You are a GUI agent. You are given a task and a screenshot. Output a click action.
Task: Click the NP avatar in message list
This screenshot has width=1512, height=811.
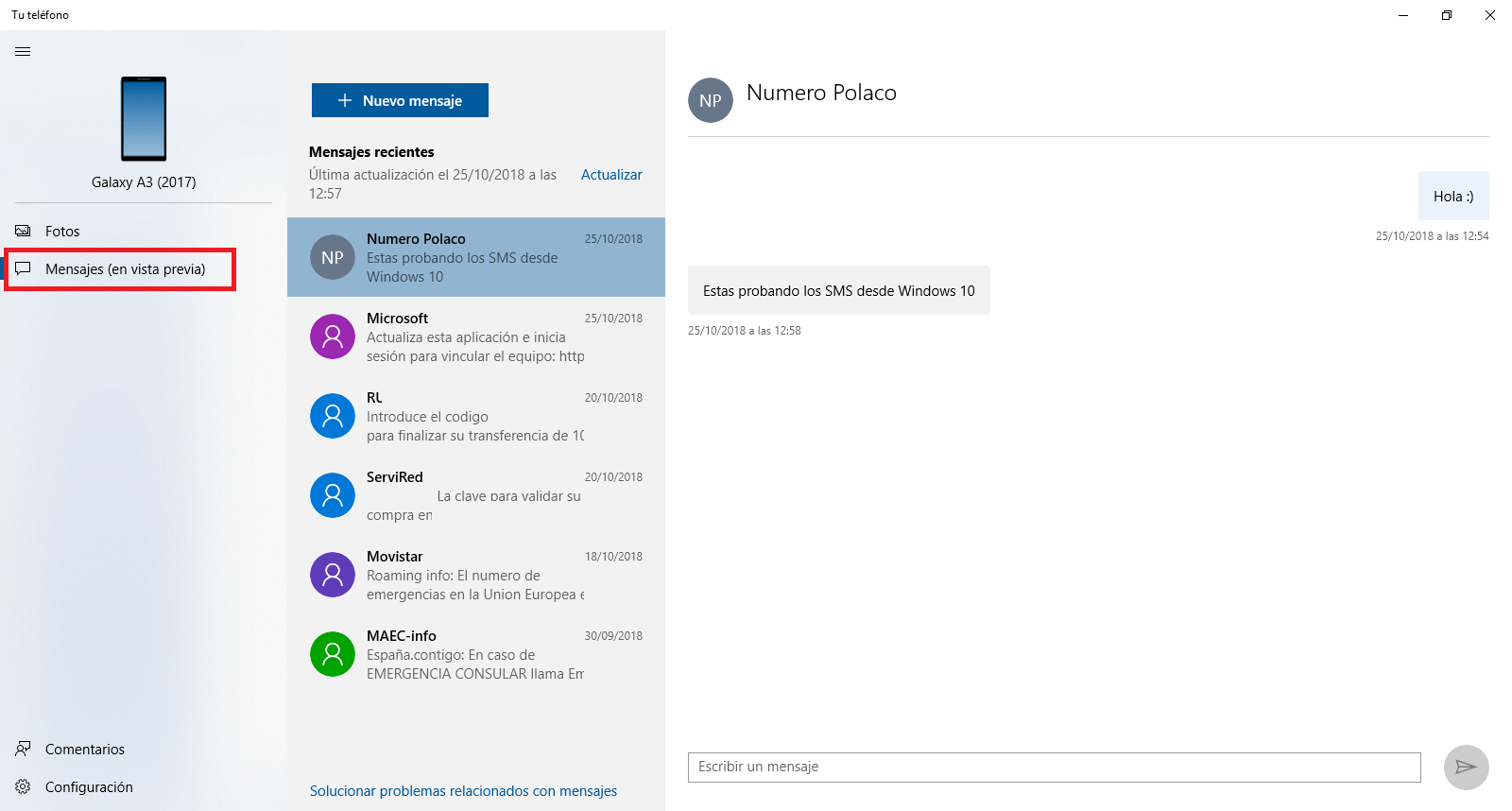(x=333, y=257)
